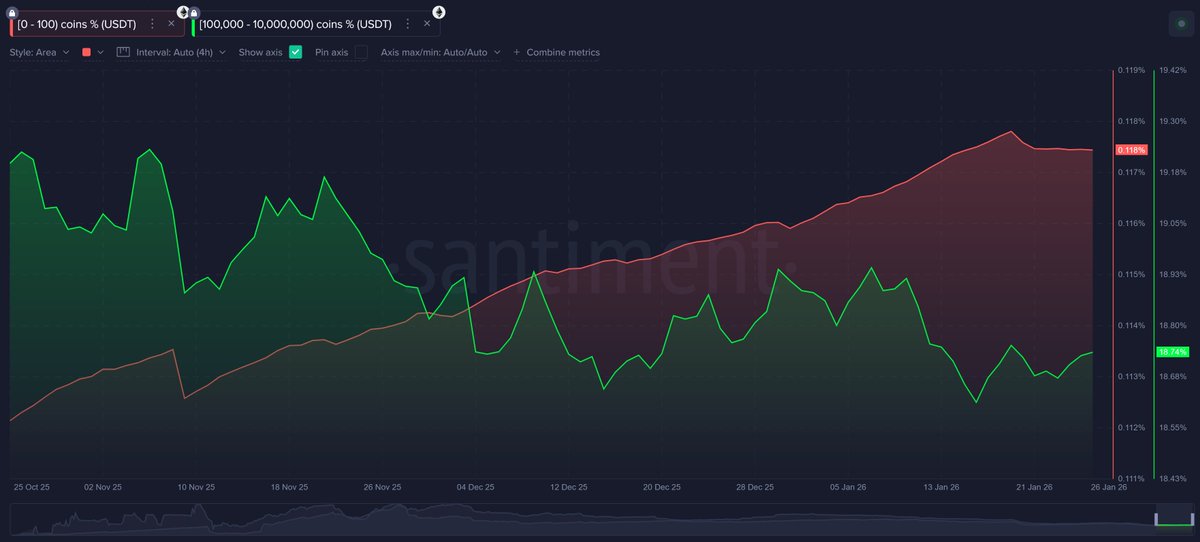Enable the Pin axis checkbox
1200x542 pixels.
[360, 51]
